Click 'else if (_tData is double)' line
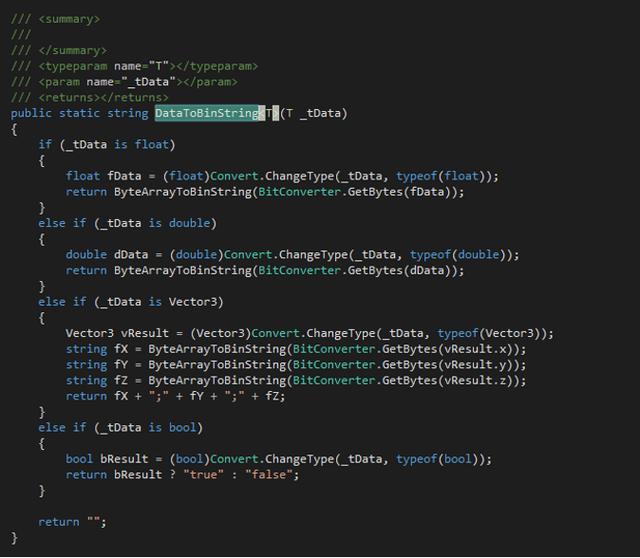Image resolution: width=640 pixels, height=558 pixels. tap(127, 223)
